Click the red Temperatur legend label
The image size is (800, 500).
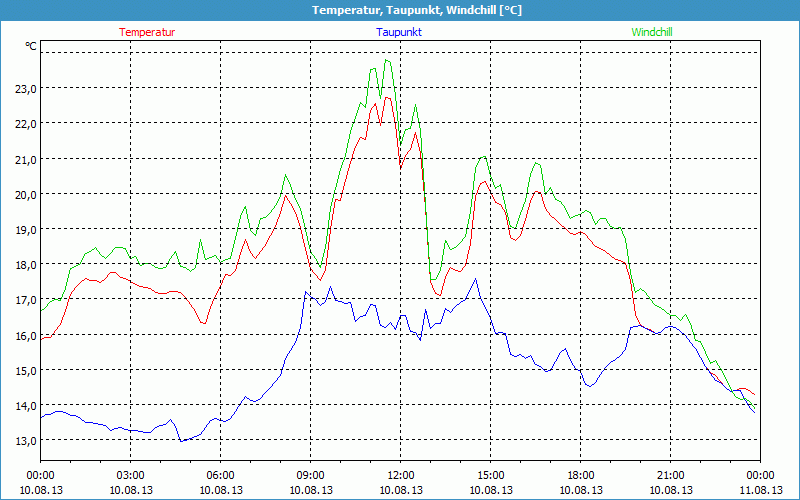(147, 32)
